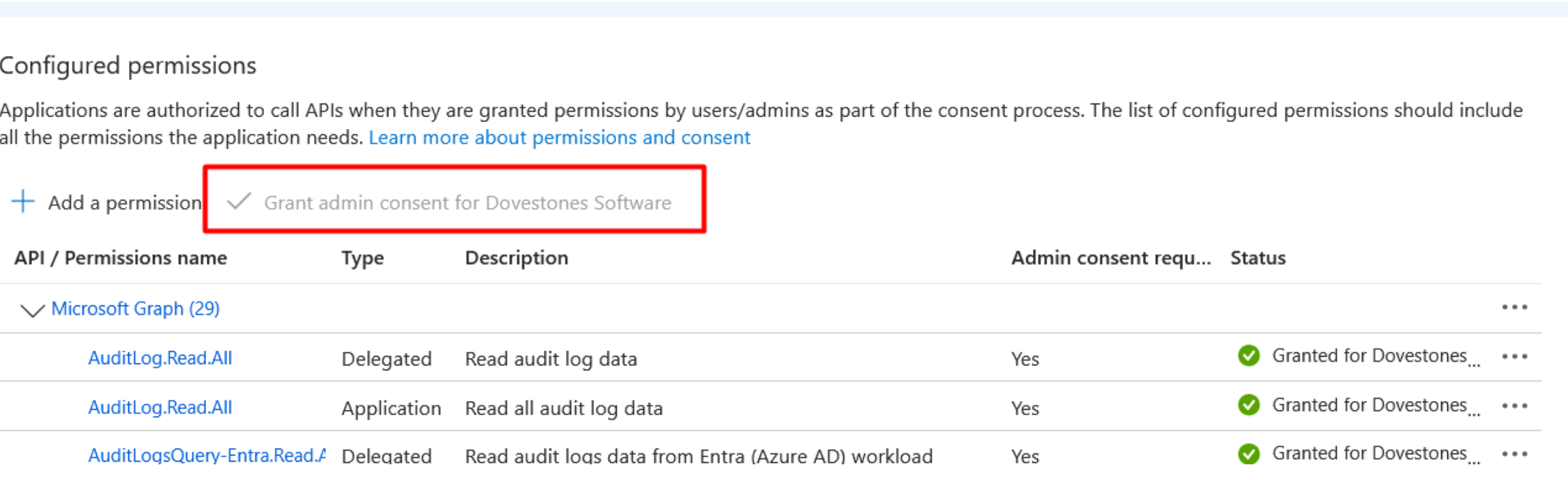Open the ellipsis menu for Microsoft Graph group
The width and height of the screenshot is (1568, 480).
1514,307
